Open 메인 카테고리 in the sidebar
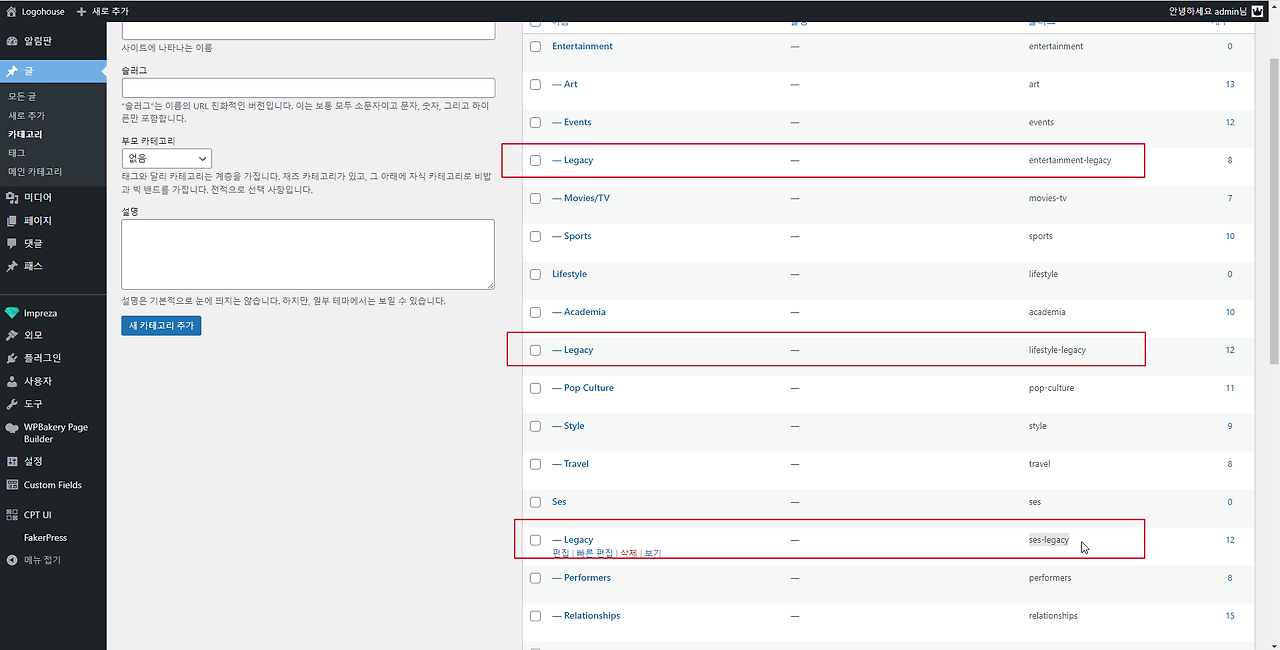This screenshot has width=1280, height=650. tap(35, 172)
